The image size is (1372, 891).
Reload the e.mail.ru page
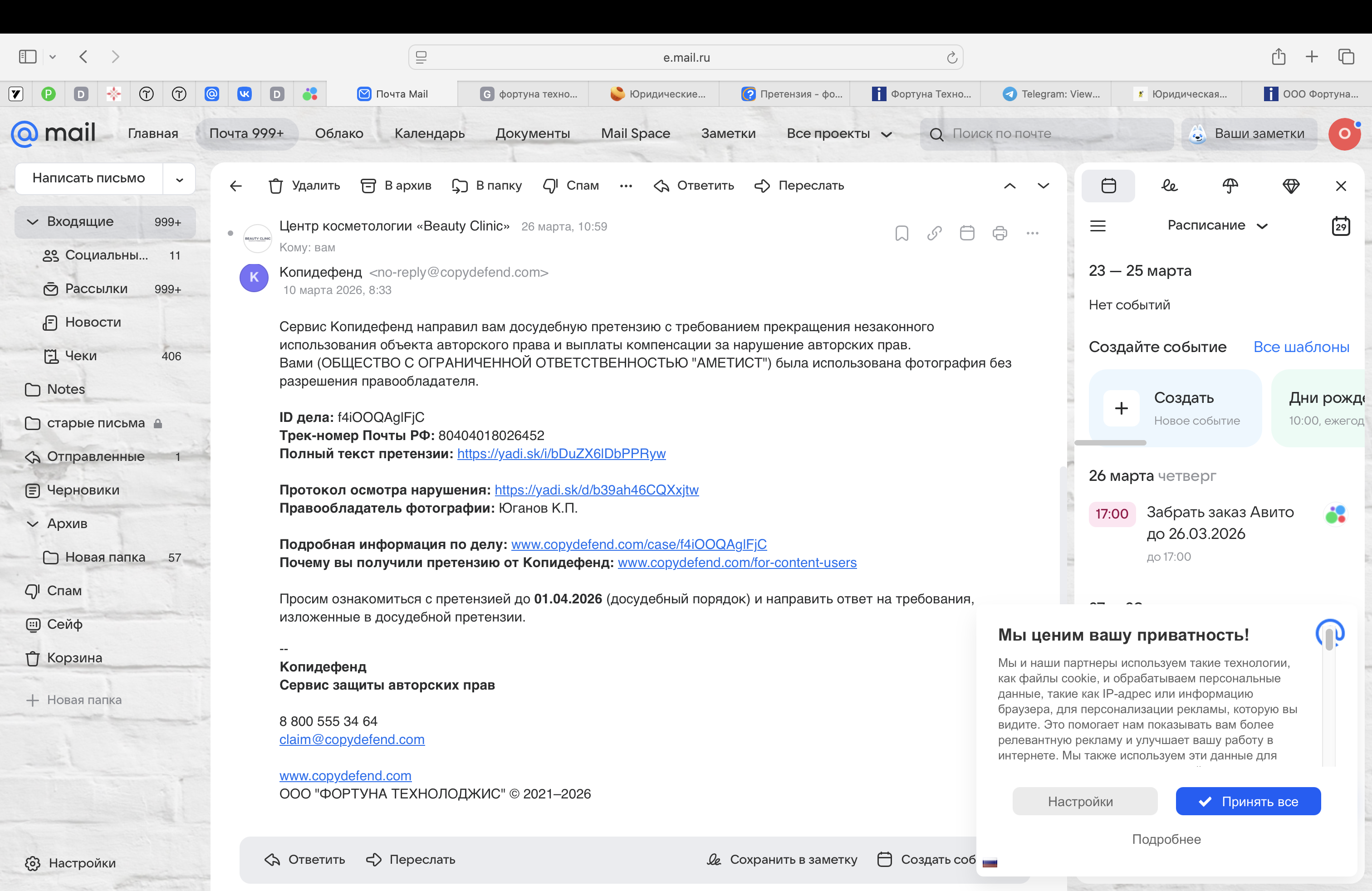tap(952, 57)
